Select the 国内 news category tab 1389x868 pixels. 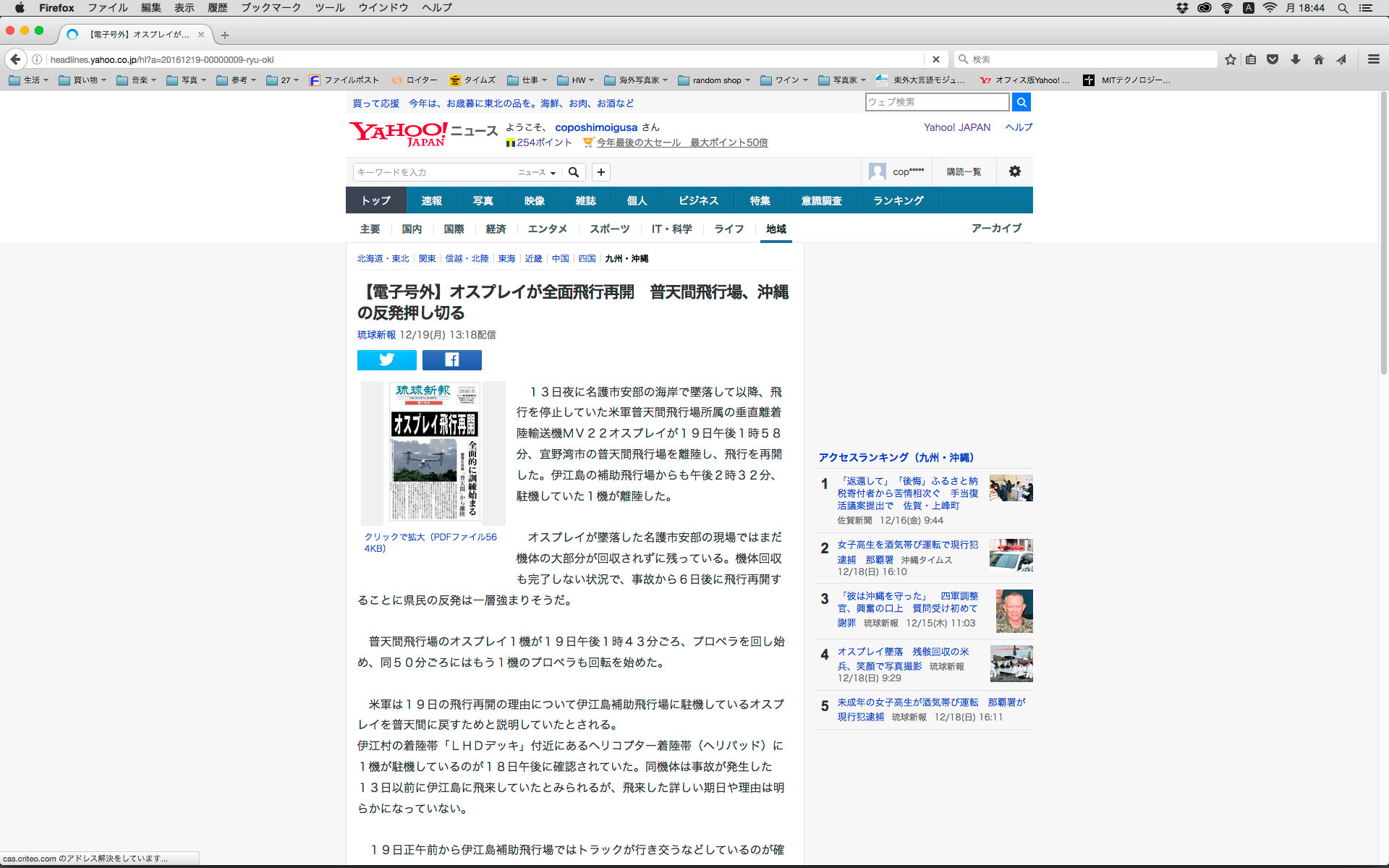pyautogui.click(x=412, y=229)
